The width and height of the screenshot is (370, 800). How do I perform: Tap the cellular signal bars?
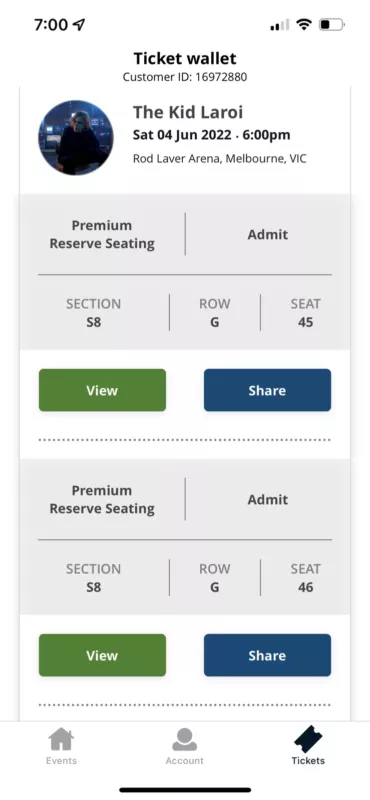pyautogui.click(x=280, y=24)
